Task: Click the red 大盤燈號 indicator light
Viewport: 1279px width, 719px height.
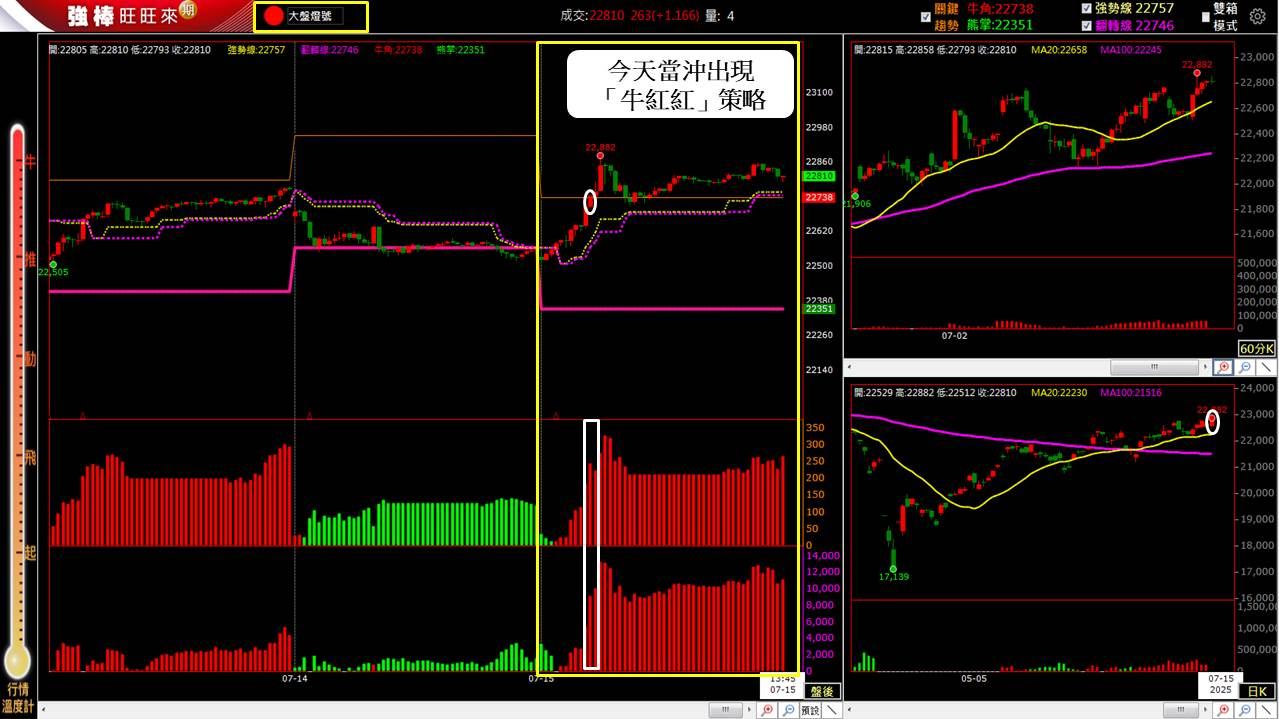Action: click(x=273, y=16)
